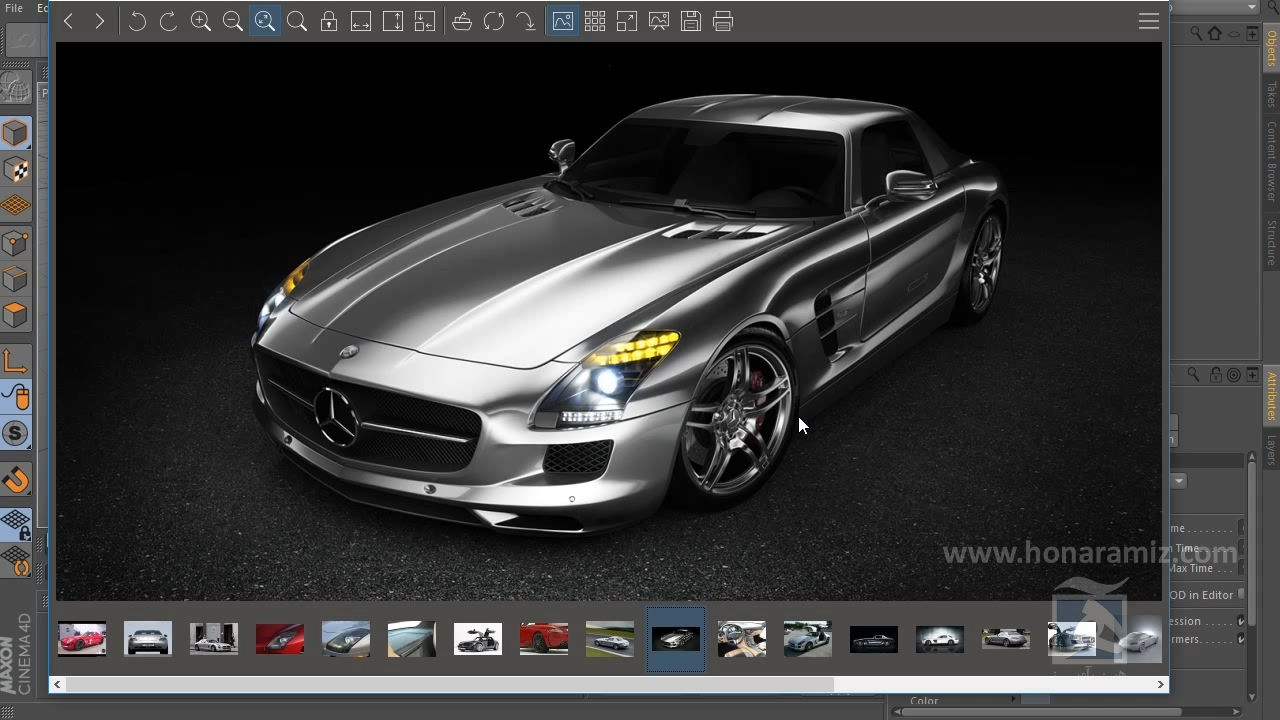Click the Object Manager home icon
1280x720 pixels.
pos(1214,33)
